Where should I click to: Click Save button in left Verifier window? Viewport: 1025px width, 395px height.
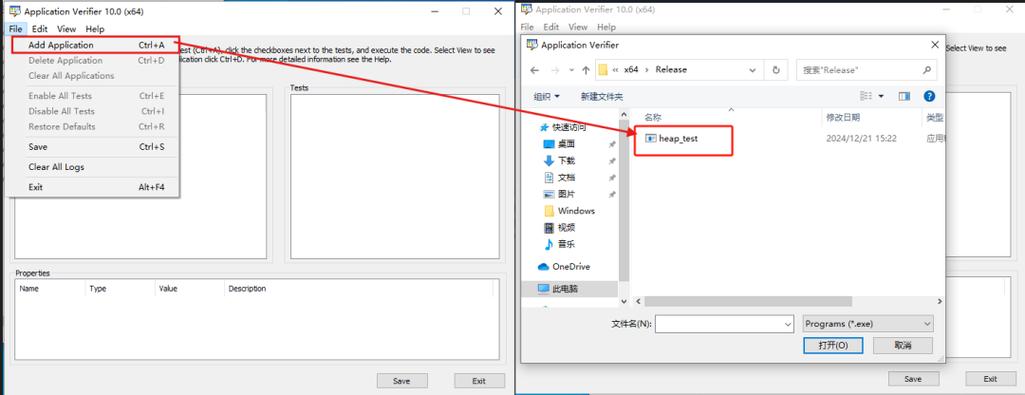[401, 381]
